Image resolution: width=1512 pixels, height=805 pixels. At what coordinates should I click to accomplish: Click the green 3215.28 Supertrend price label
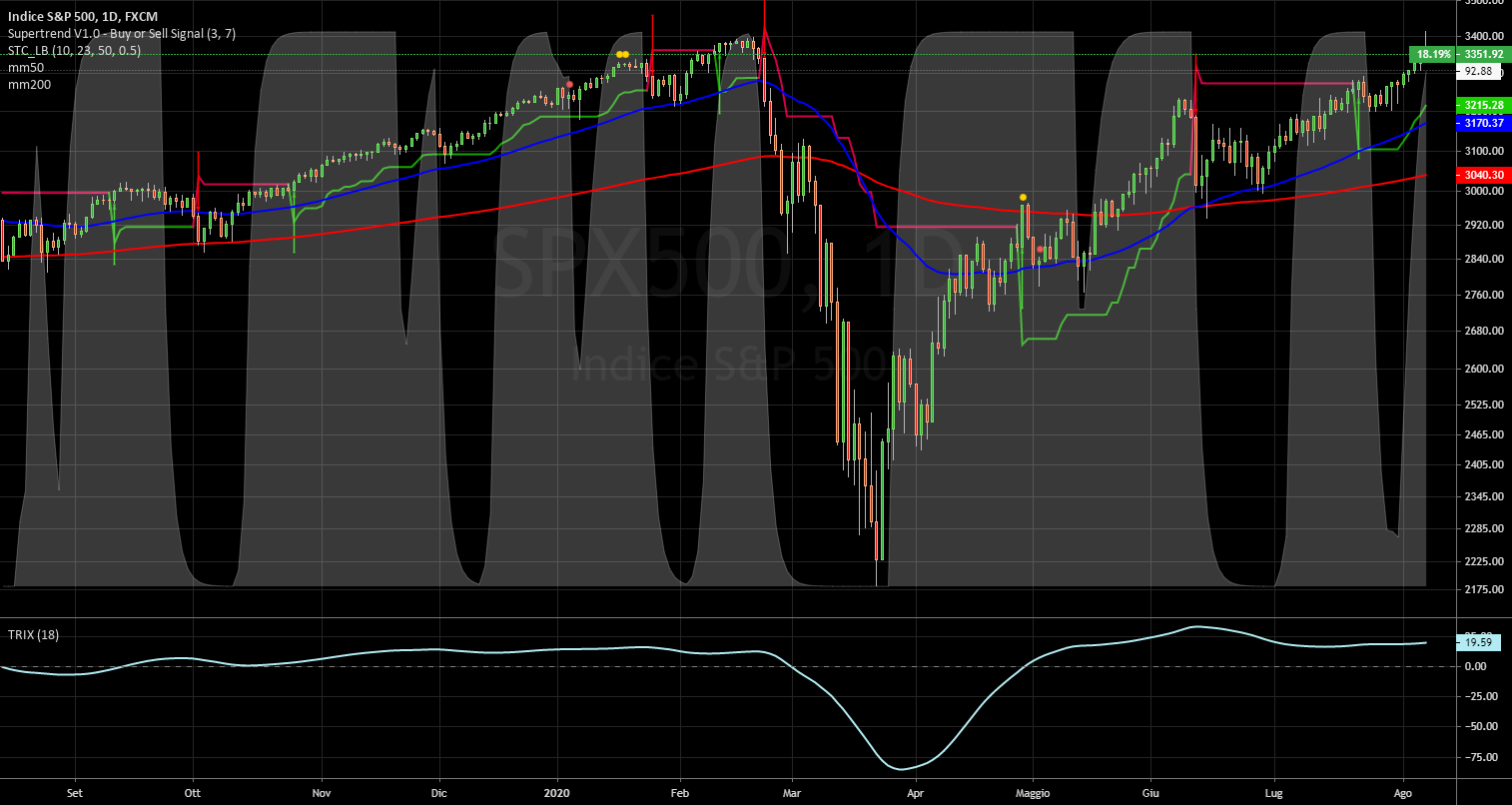point(1483,105)
